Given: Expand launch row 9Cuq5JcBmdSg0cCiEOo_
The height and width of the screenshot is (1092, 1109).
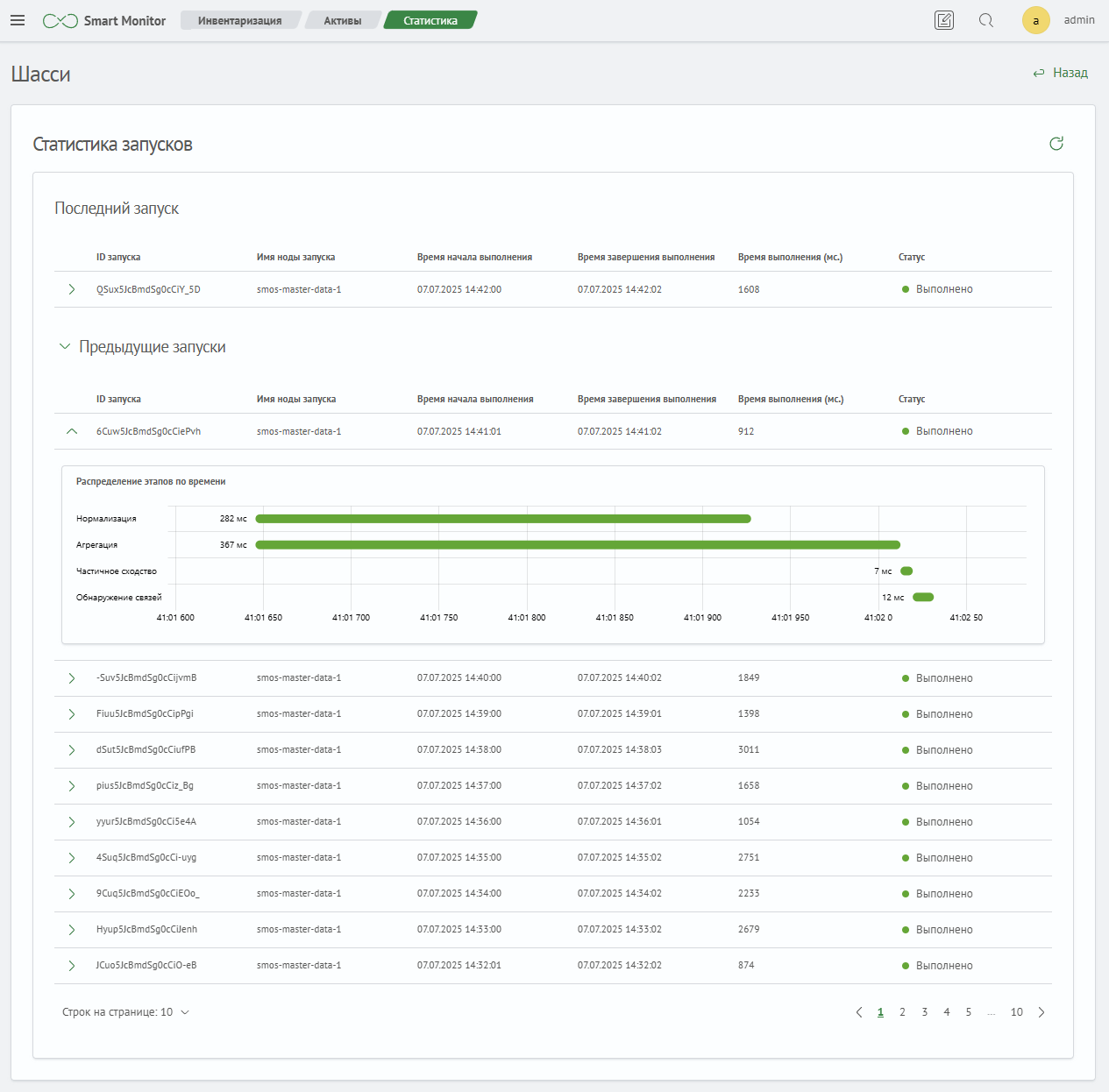Looking at the screenshot, I should 72,894.
